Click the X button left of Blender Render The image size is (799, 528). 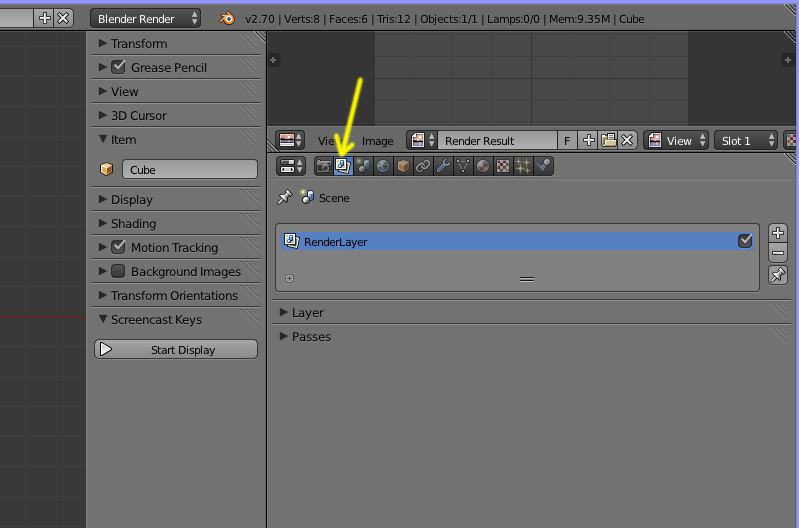pos(63,18)
